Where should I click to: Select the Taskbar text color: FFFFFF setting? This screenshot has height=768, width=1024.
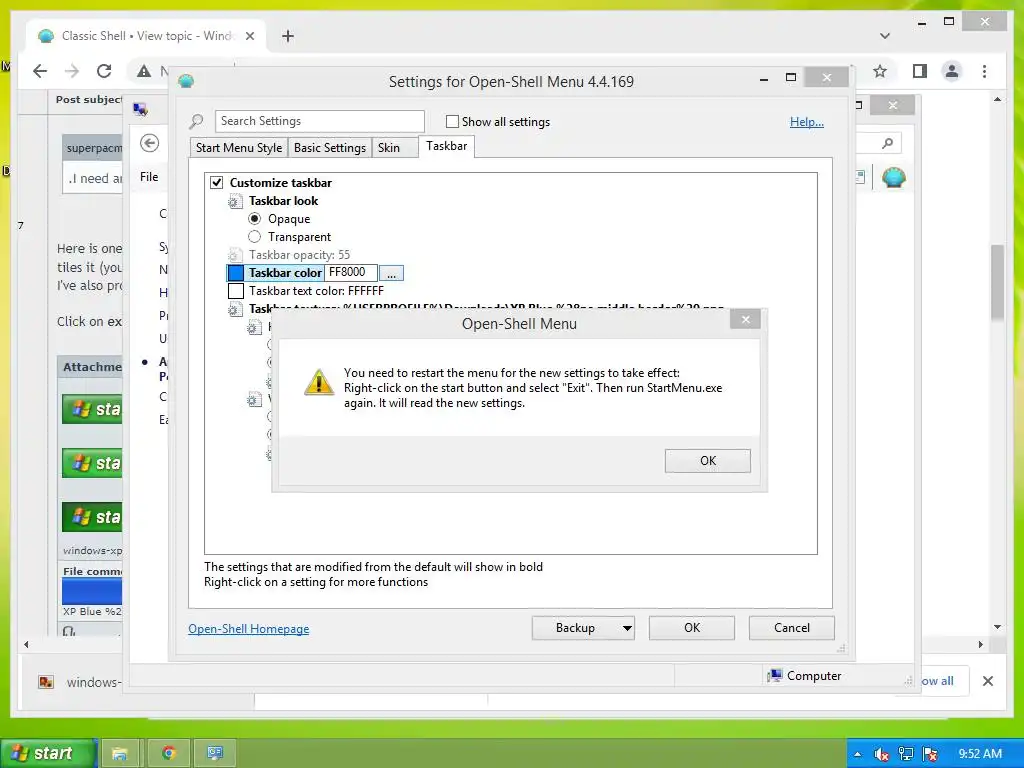tap(316, 291)
